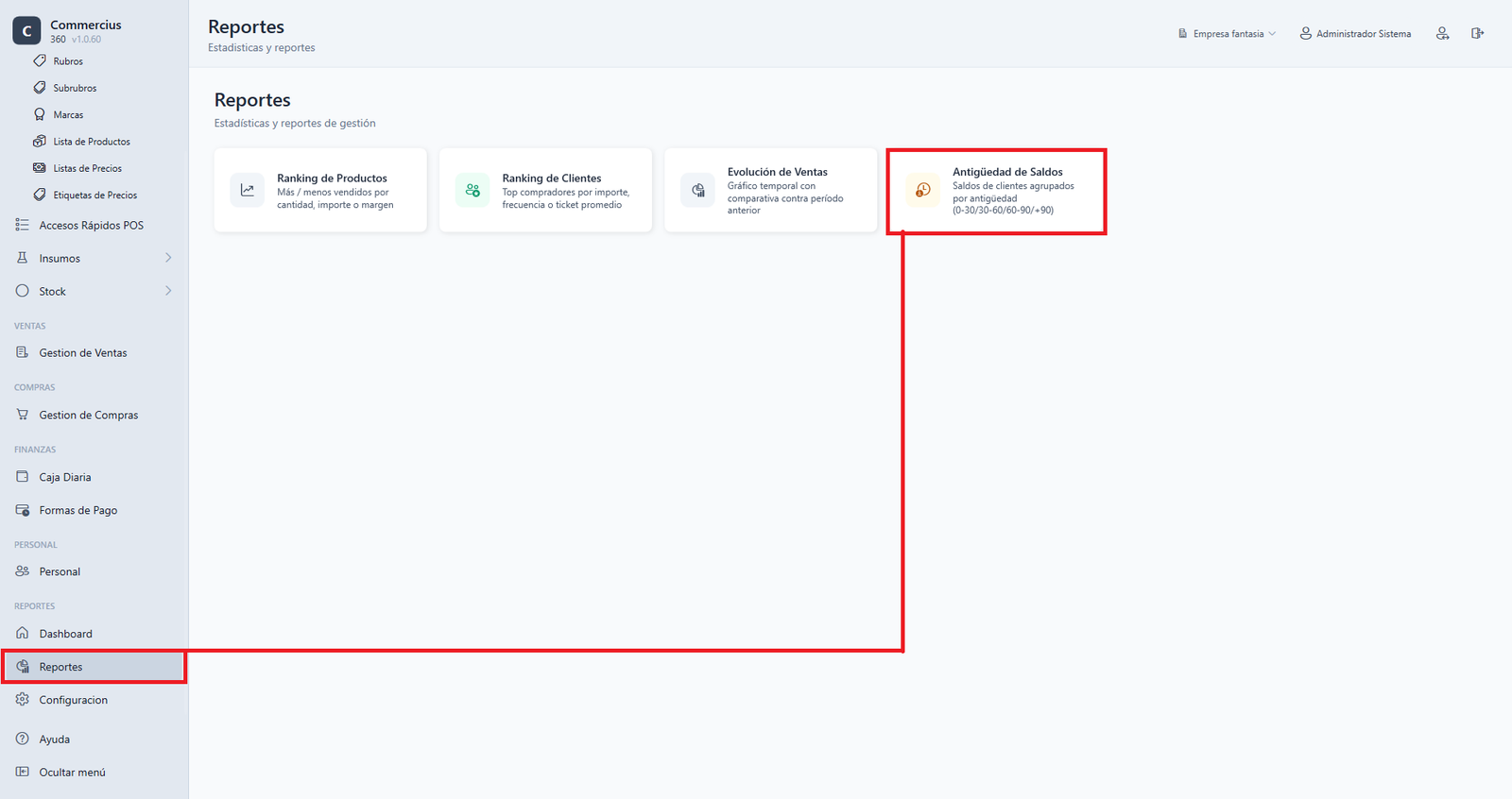
Task: Open Ranking de Clientes report title
Action: point(552,178)
